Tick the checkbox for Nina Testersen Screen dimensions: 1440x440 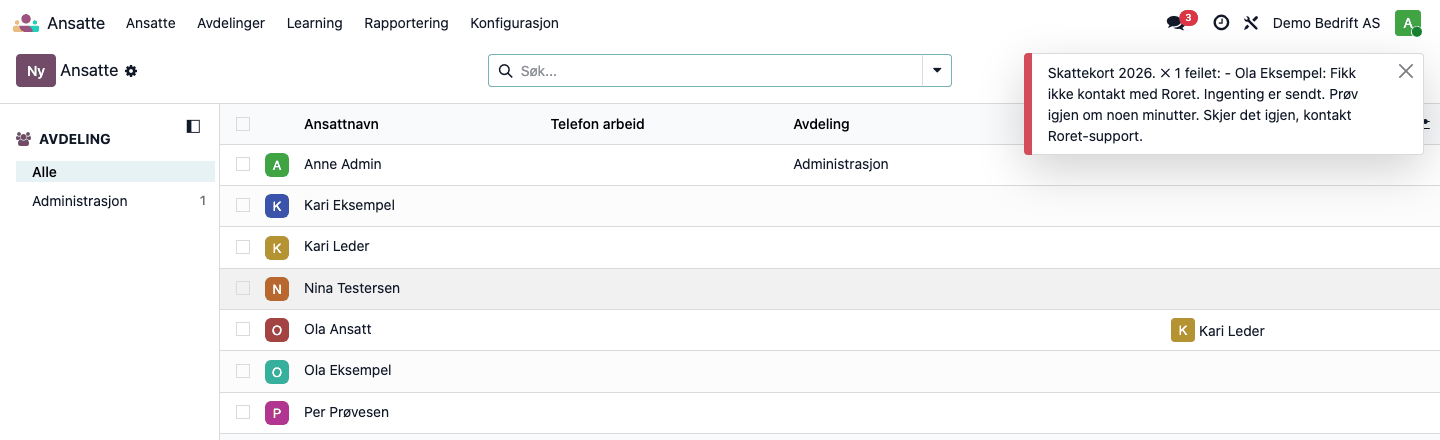point(243,288)
